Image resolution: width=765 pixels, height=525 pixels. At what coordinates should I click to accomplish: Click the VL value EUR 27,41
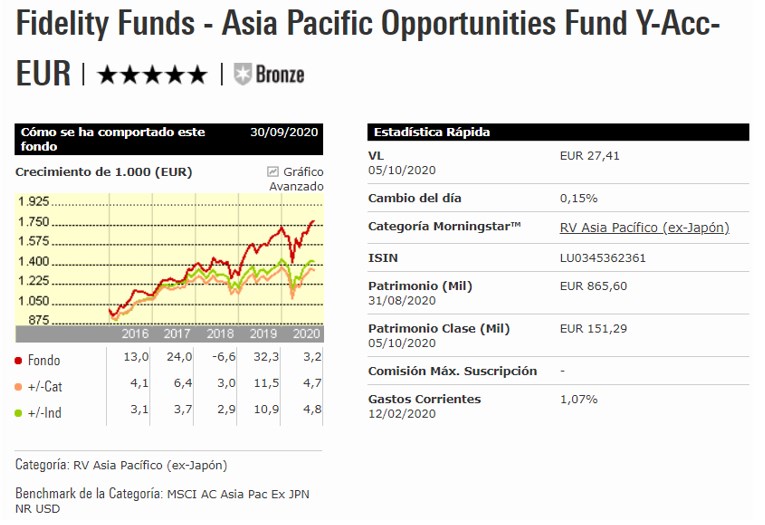pyautogui.click(x=591, y=157)
